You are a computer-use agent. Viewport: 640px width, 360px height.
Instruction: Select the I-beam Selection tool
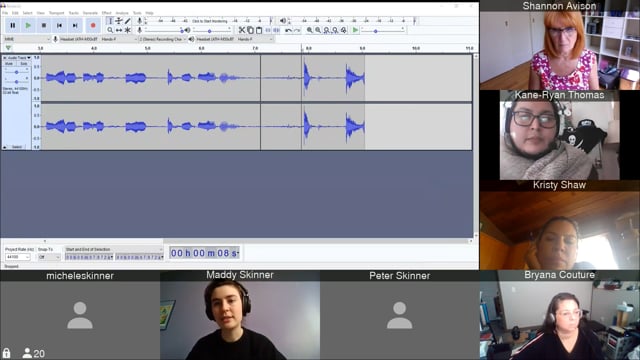(110, 21)
